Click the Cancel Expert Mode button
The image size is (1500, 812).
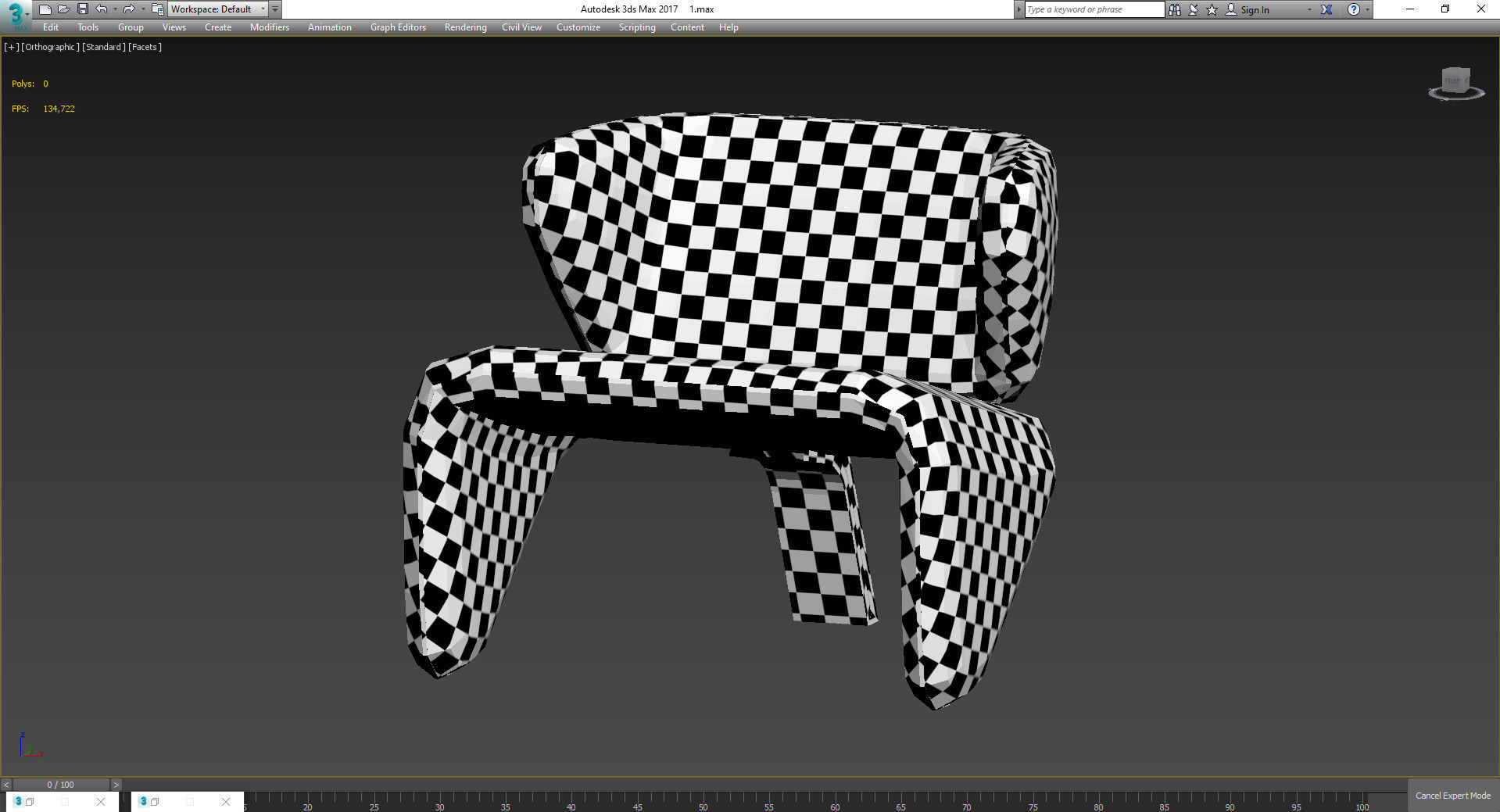pyautogui.click(x=1452, y=796)
